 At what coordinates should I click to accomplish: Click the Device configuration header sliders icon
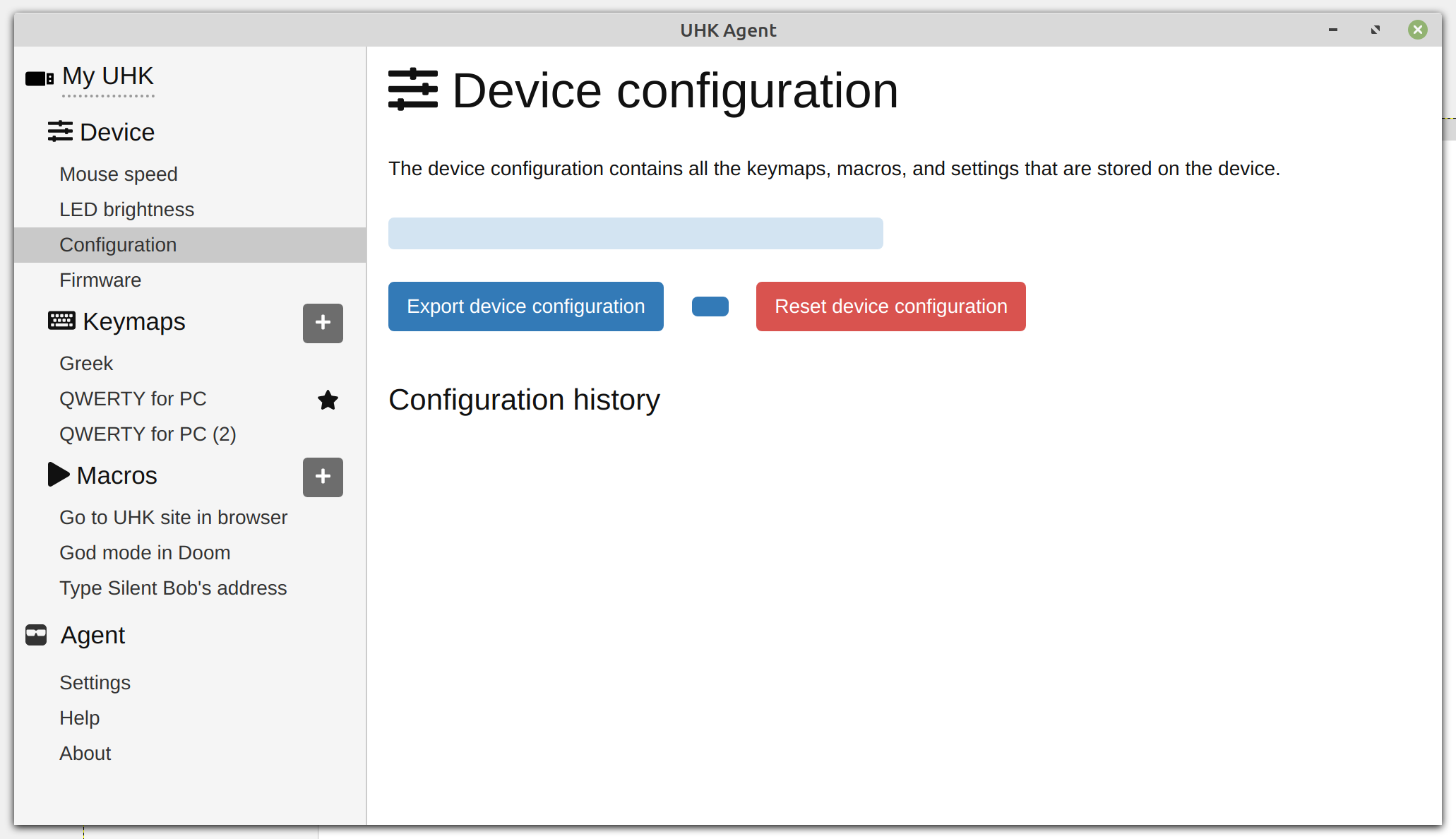tap(414, 90)
